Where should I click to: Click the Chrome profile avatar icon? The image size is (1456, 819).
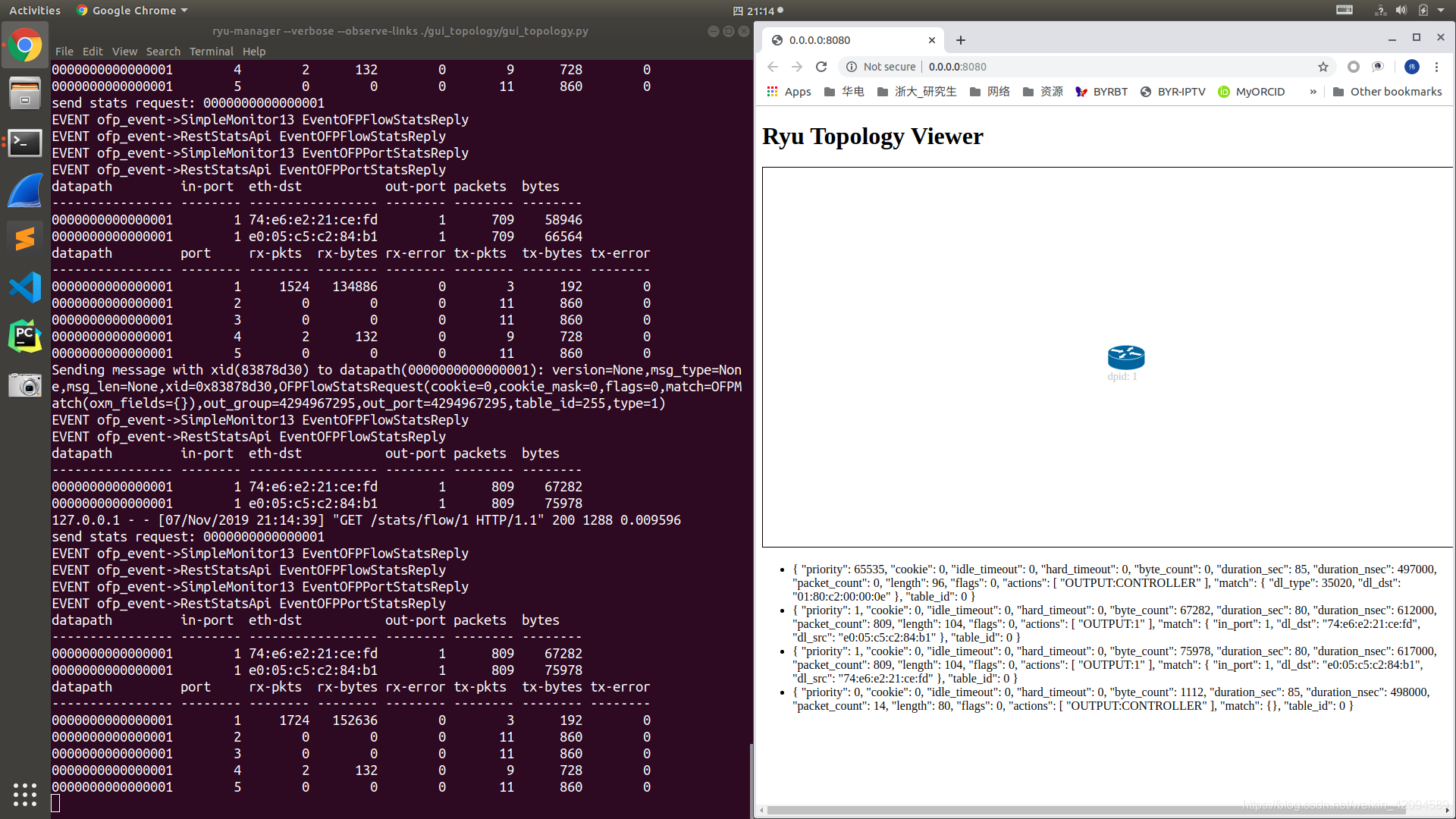1411,67
